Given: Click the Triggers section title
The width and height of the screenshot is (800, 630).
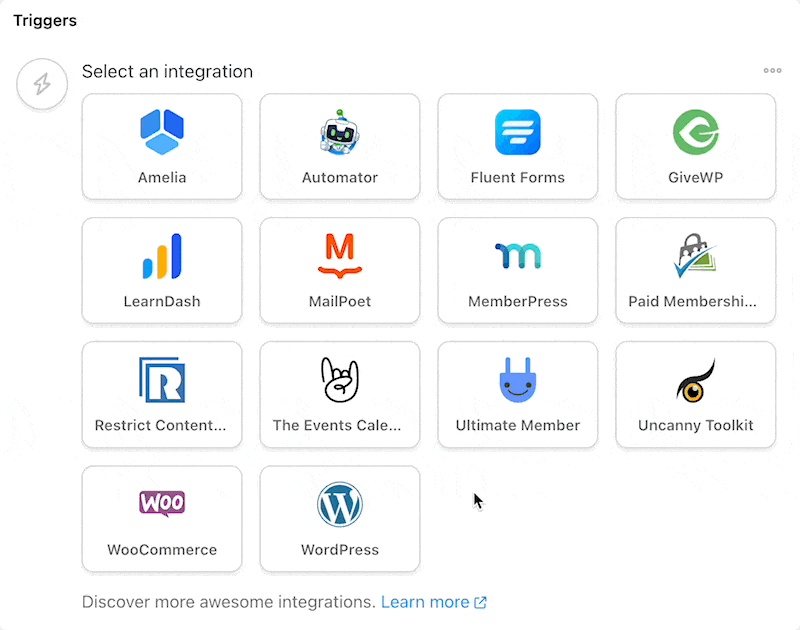Looking at the screenshot, I should coord(45,20).
